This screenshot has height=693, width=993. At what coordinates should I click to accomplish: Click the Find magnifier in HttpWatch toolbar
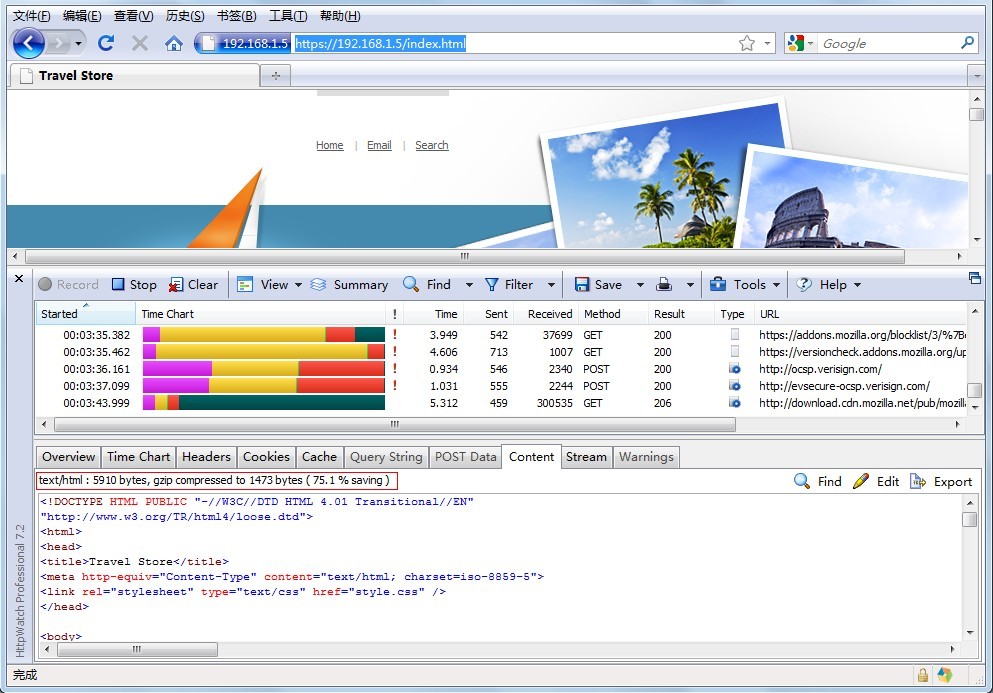coord(412,285)
